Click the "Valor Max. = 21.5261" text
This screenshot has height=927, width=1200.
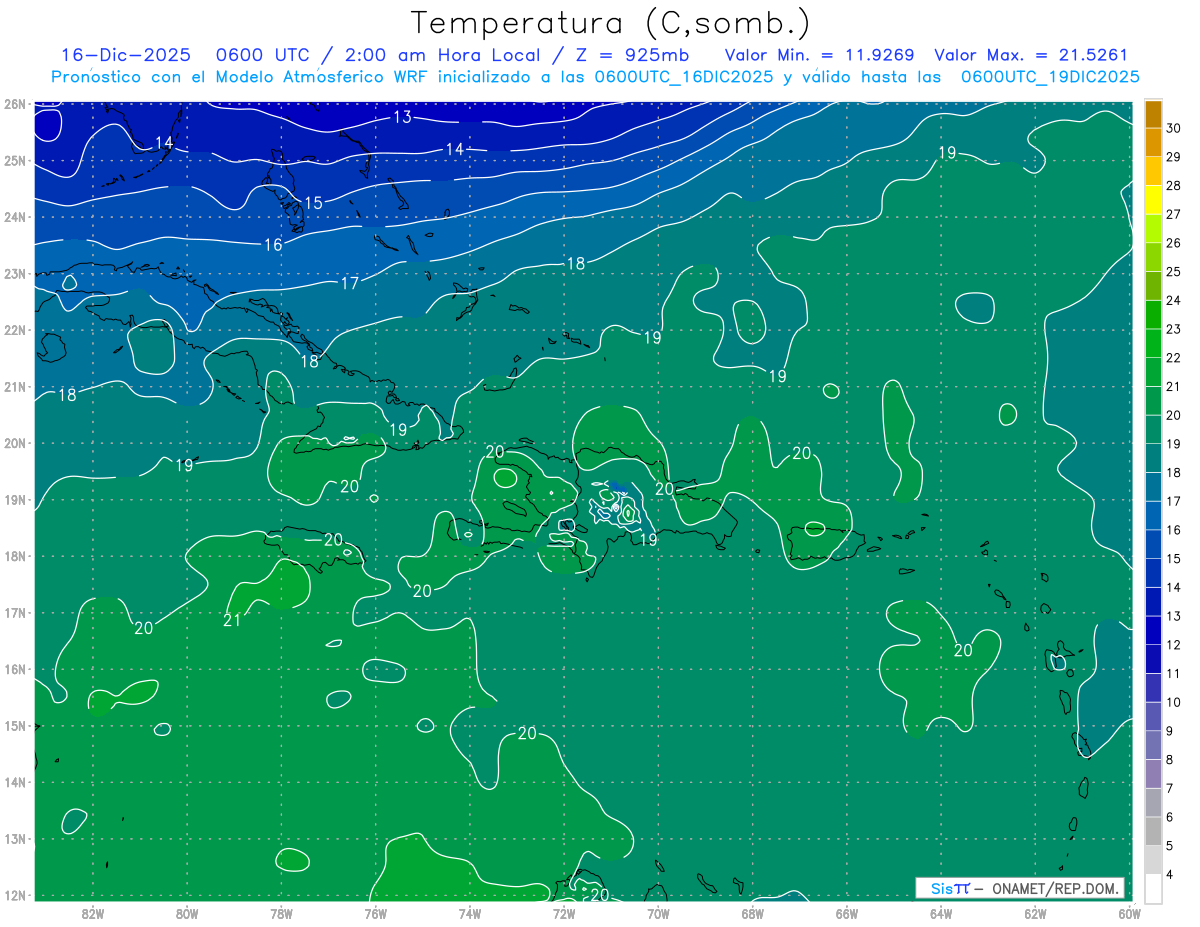(1030, 55)
